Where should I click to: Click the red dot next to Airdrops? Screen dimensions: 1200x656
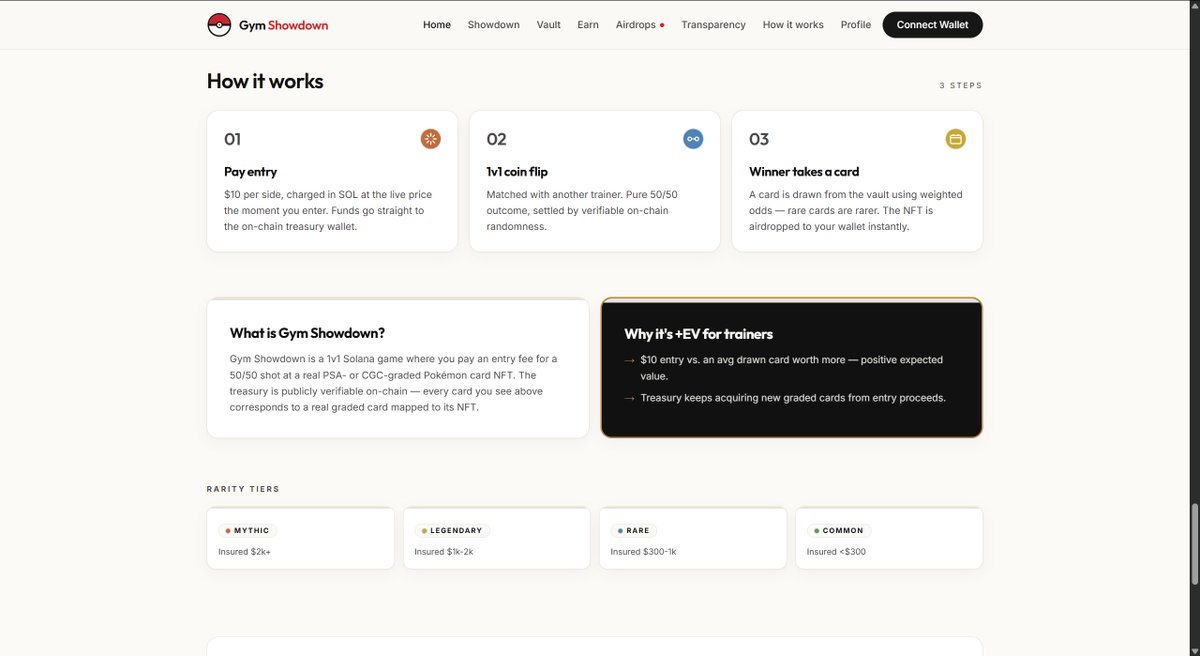(662, 25)
